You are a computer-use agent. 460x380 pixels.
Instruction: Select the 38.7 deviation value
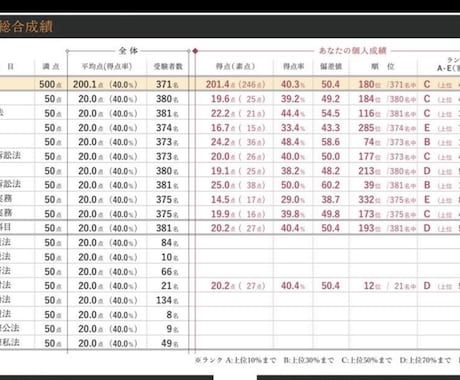331,200
